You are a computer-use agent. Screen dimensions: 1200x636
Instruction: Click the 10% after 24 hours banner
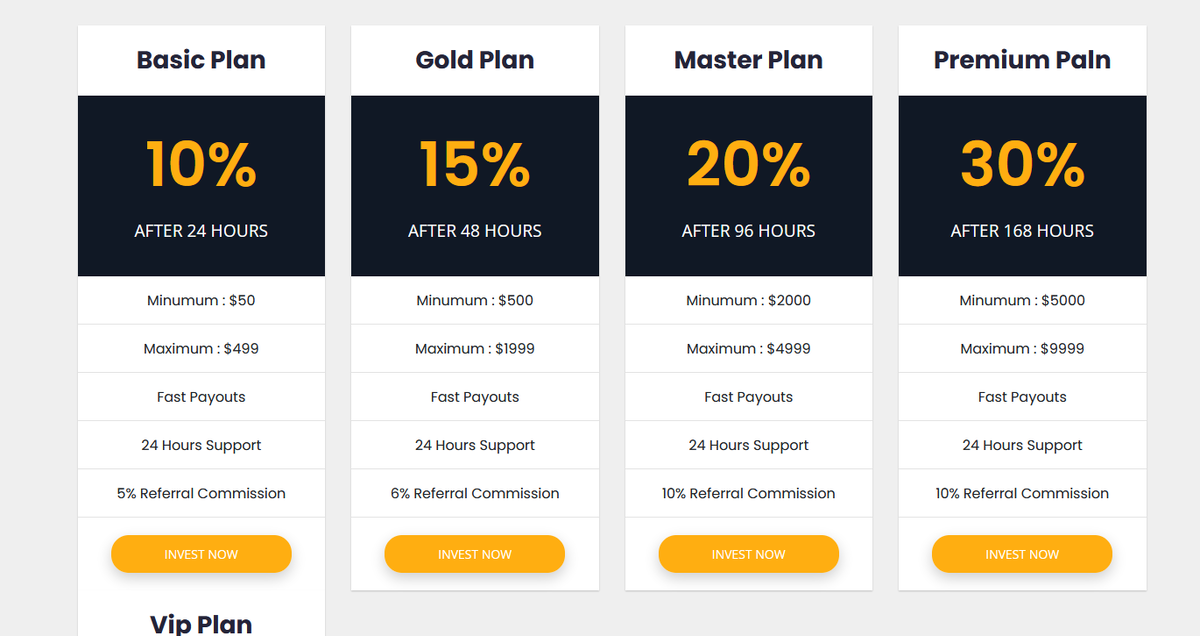(x=201, y=186)
